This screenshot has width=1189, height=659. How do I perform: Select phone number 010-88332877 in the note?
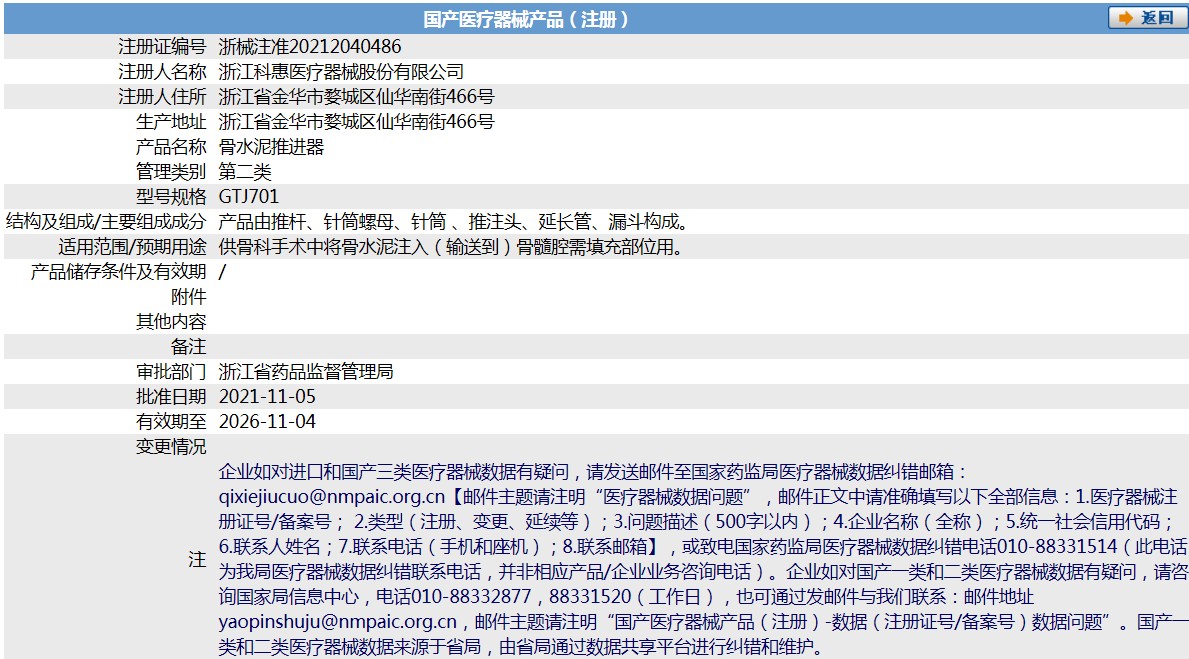[x=470, y=598]
